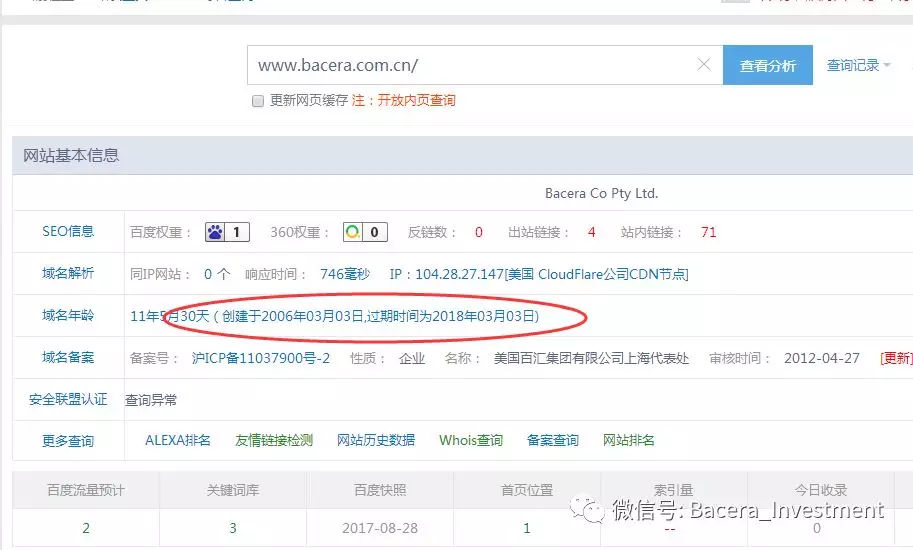This screenshot has width=913, height=550.
Task: Click the site title Bacera Co Pty Ltd.
Action: click(601, 193)
